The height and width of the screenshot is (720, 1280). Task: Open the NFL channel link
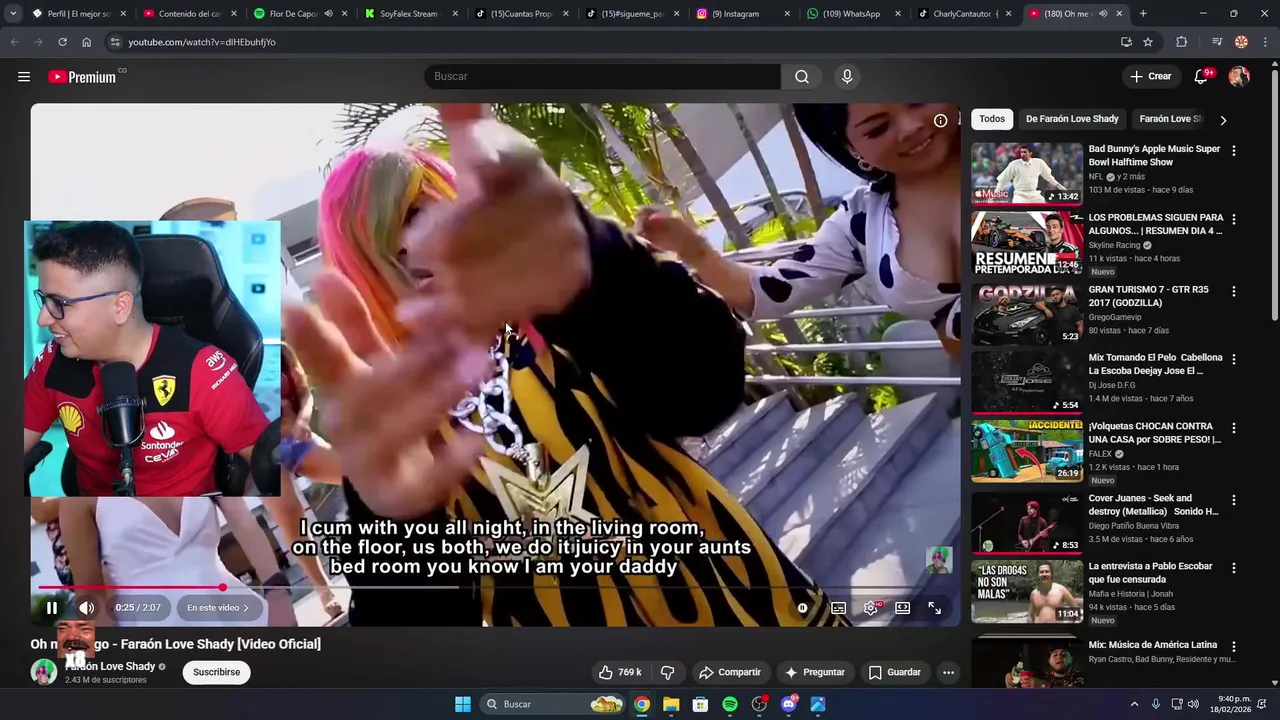[1096, 176]
